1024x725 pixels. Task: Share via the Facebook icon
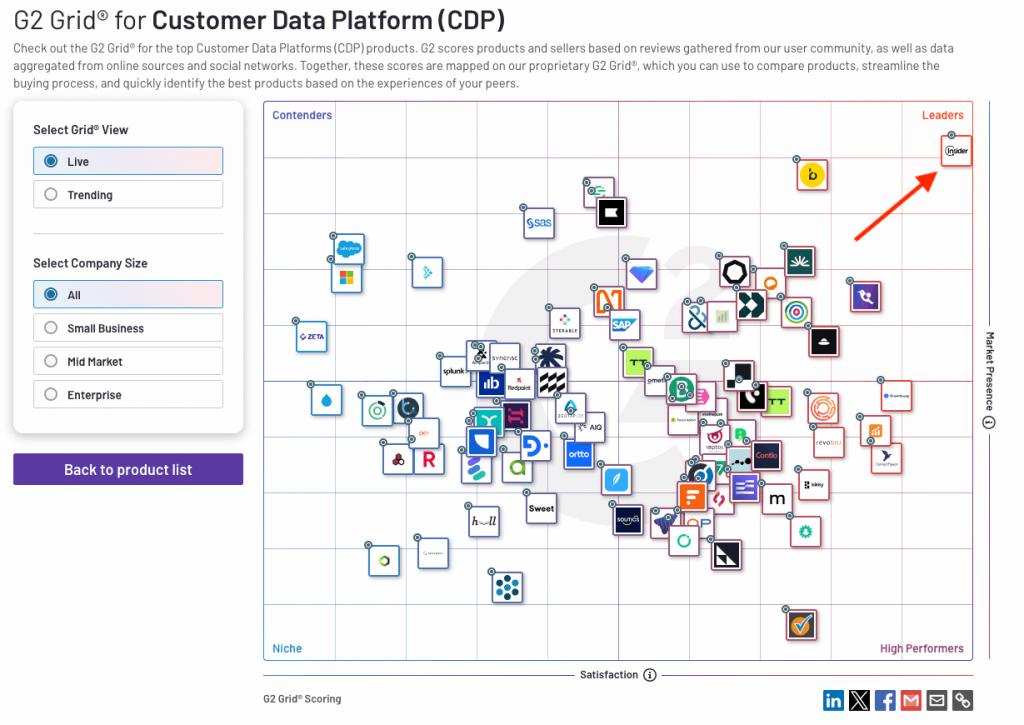tap(885, 700)
